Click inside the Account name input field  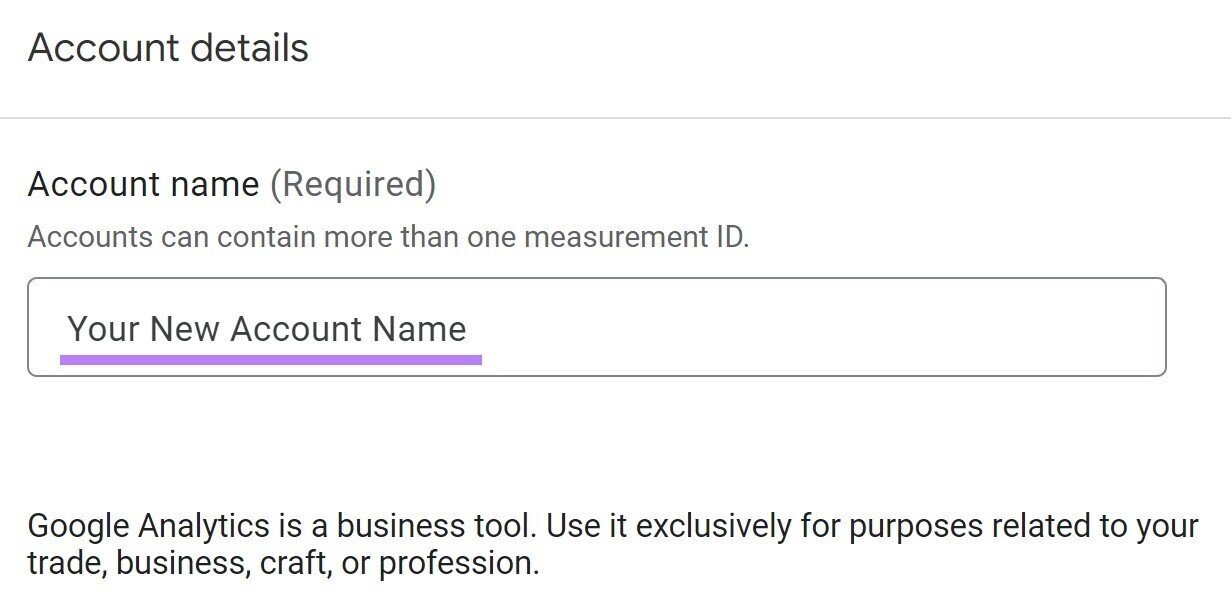pos(600,328)
